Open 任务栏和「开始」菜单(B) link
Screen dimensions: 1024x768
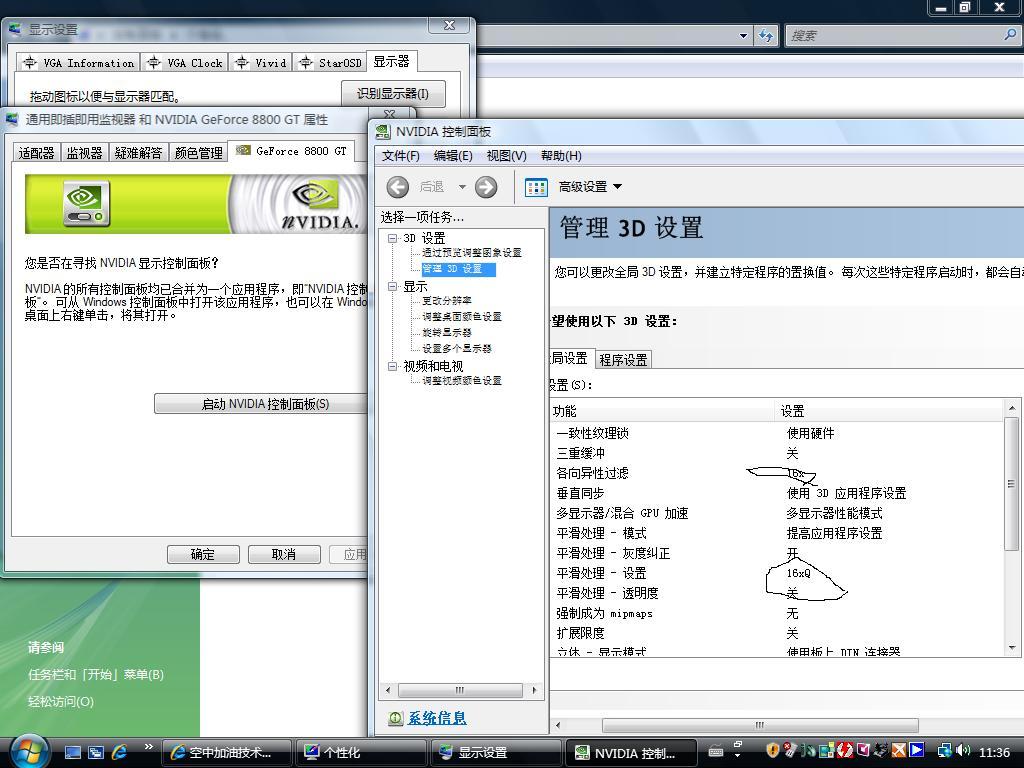[96, 675]
